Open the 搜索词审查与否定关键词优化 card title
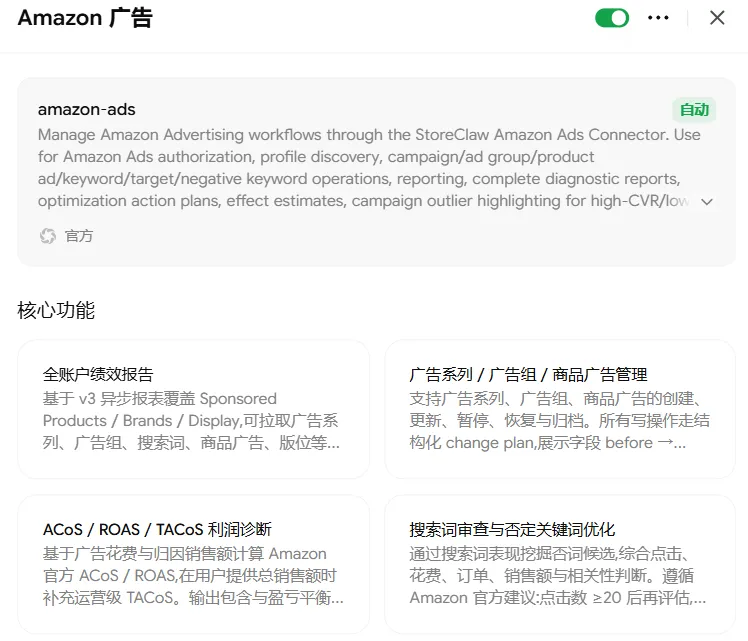748x641 pixels. tap(512, 529)
